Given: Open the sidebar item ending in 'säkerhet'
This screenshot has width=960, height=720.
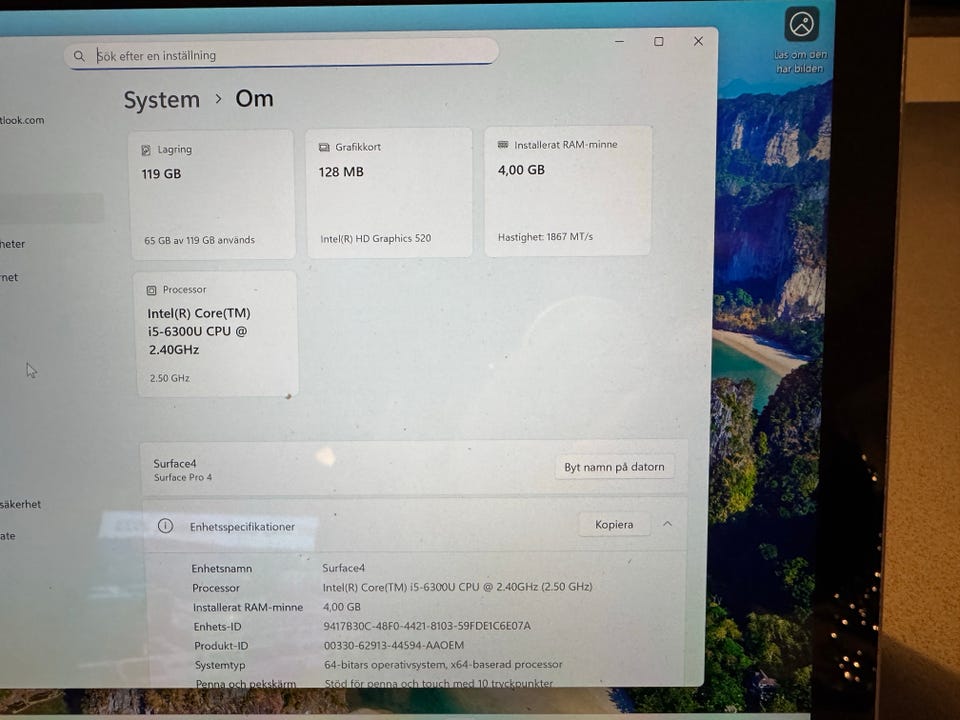Looking at the screenshot, I should (x=21, y=504).
